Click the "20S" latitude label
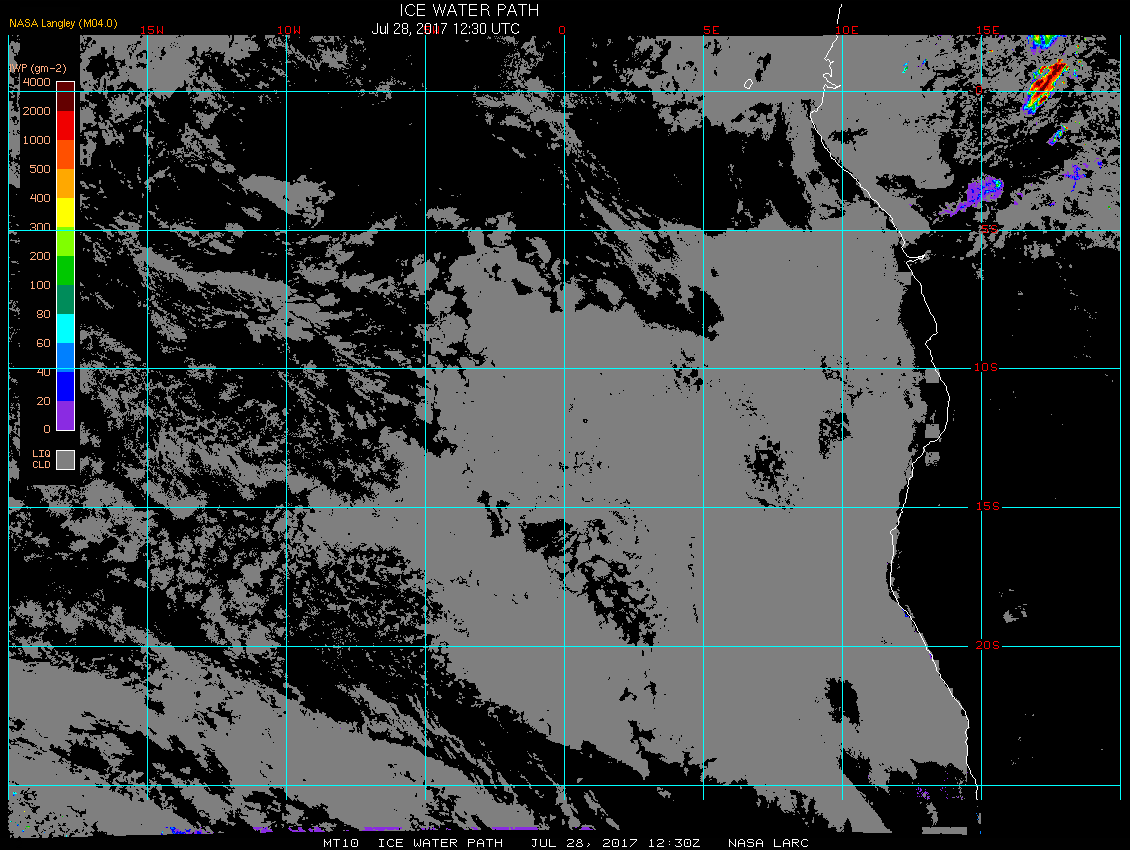 coord(987,645)
